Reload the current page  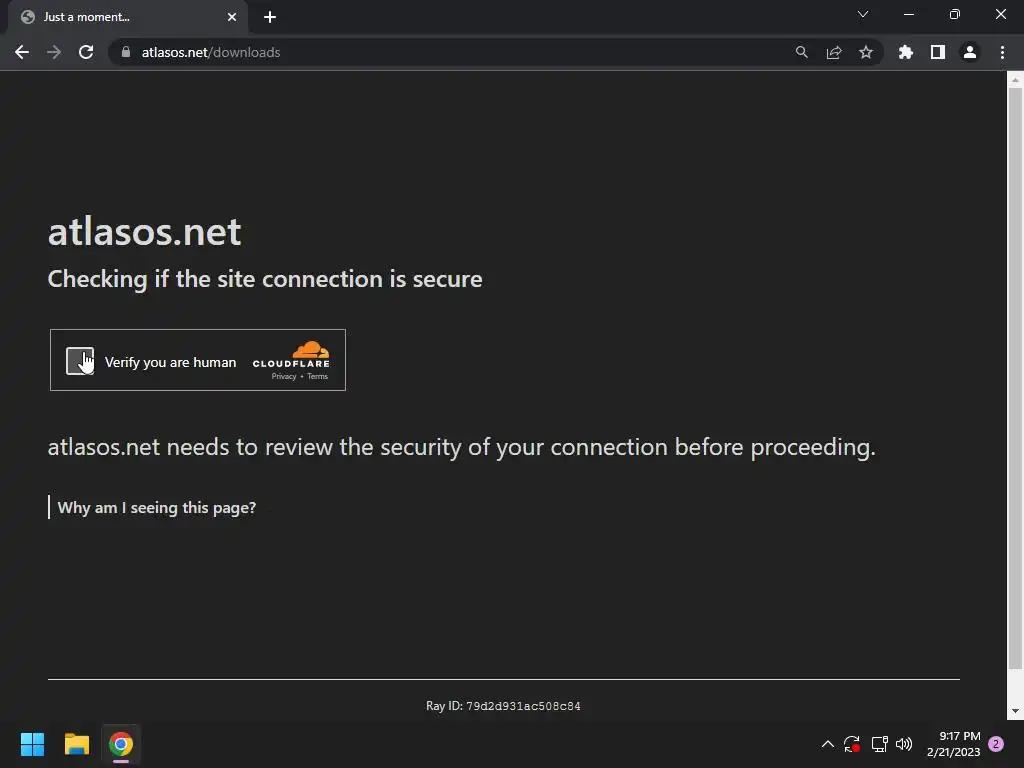click(86, 52)
